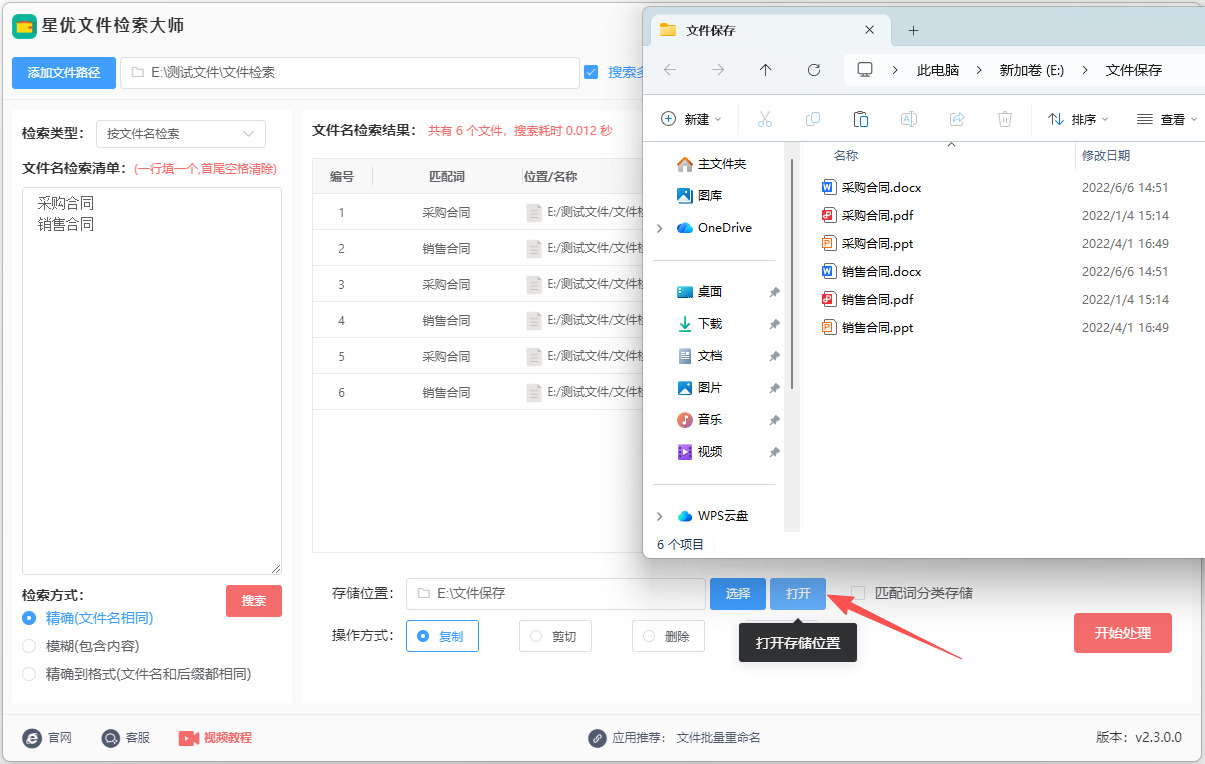Sort by the 名称 column header in Explorer
This screenshot has width=1205, height=764.
(x=846, y=156)
